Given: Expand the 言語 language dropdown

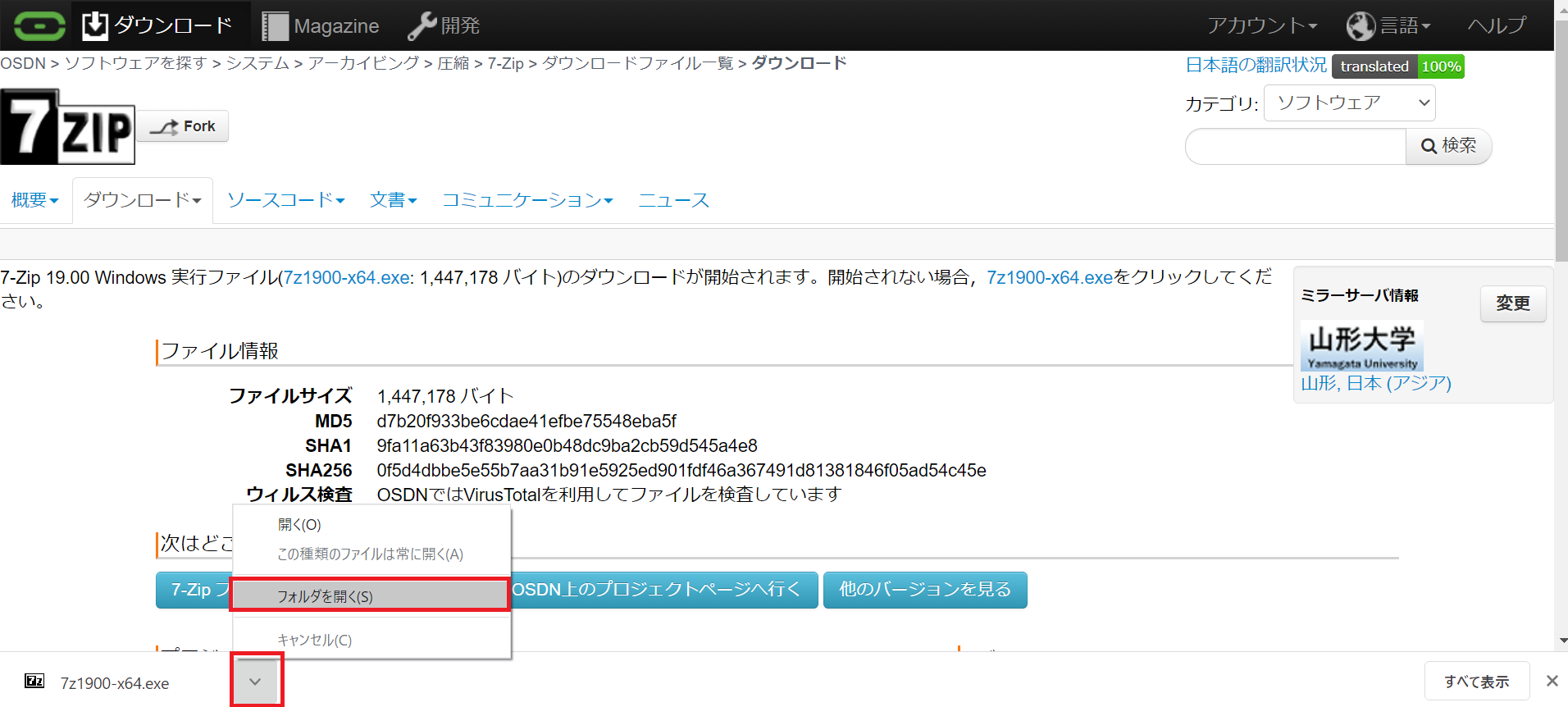Looking at the screenshot, I should [x=1388, y=26].
